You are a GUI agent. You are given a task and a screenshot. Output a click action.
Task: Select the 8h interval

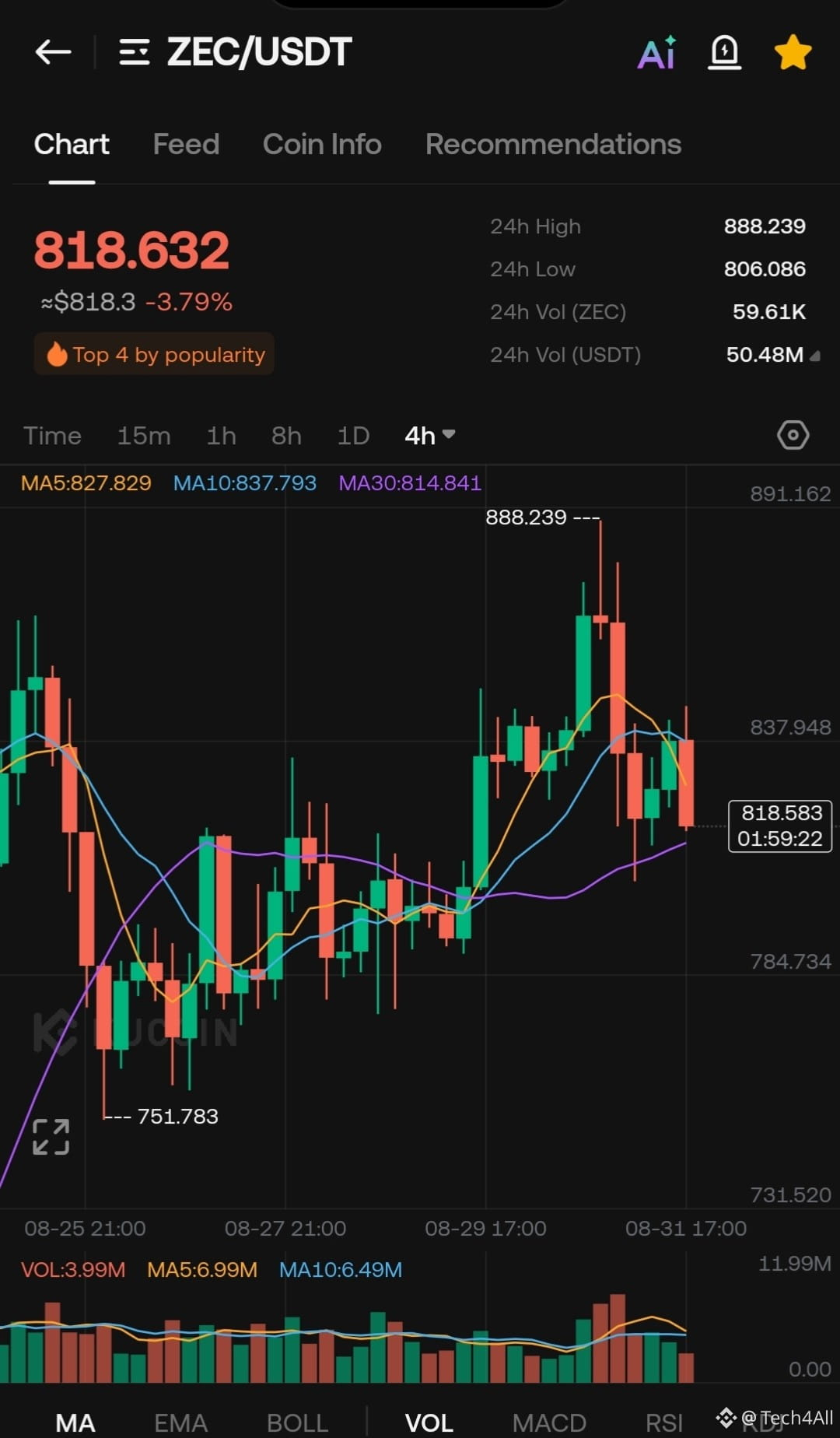coord(286,435)
